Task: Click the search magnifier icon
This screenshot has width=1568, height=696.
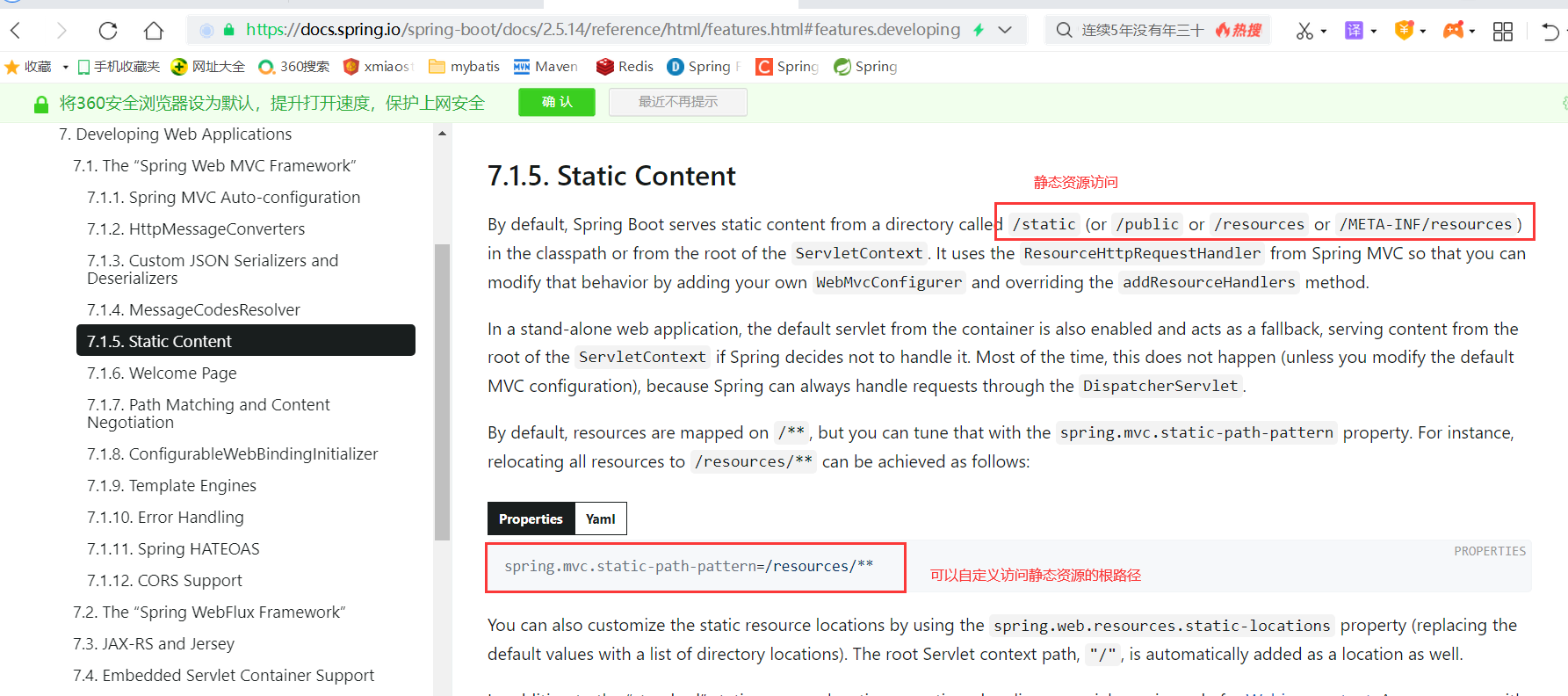Action: pos(1064,30)
